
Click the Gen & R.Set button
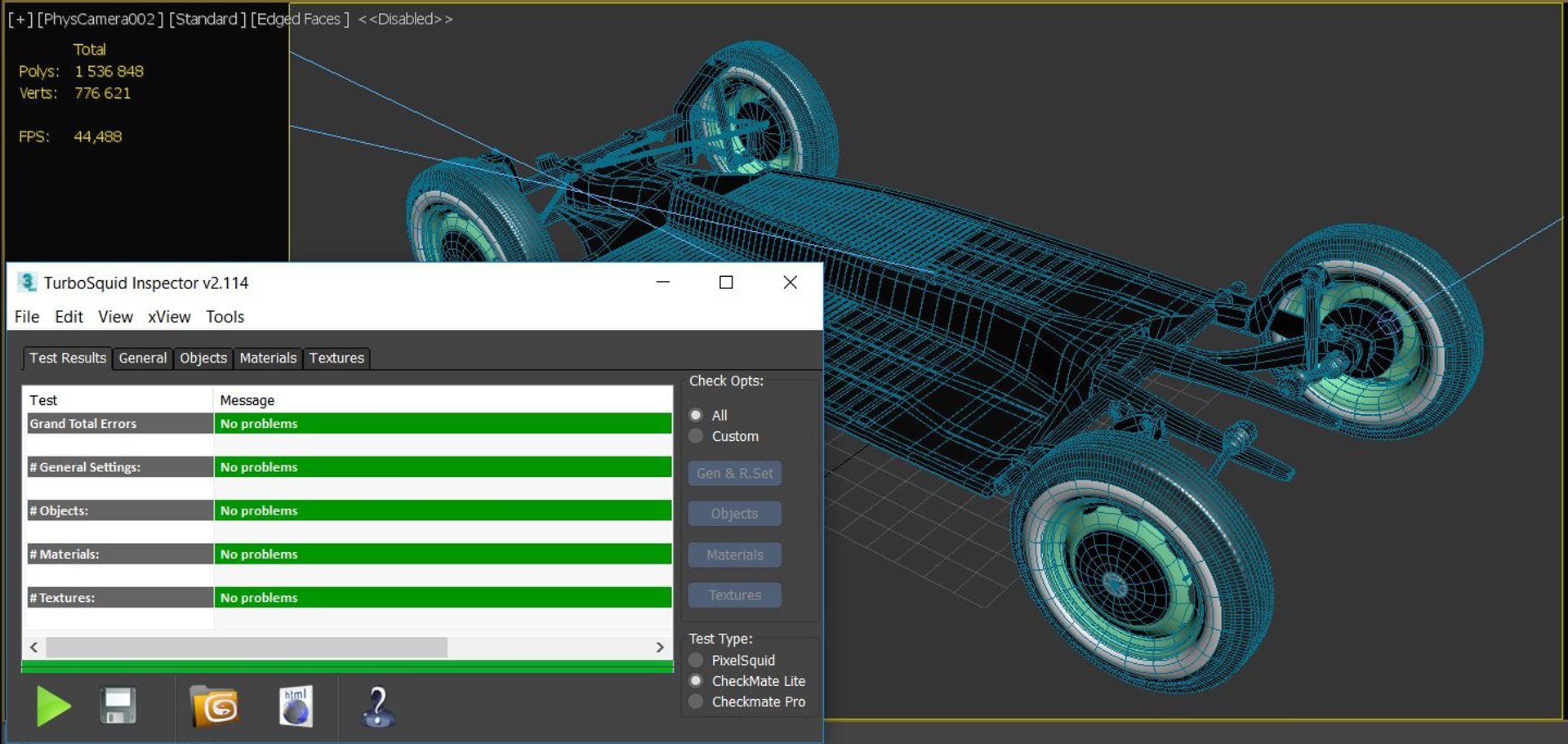pyautogui.click(x=734, y=473)
